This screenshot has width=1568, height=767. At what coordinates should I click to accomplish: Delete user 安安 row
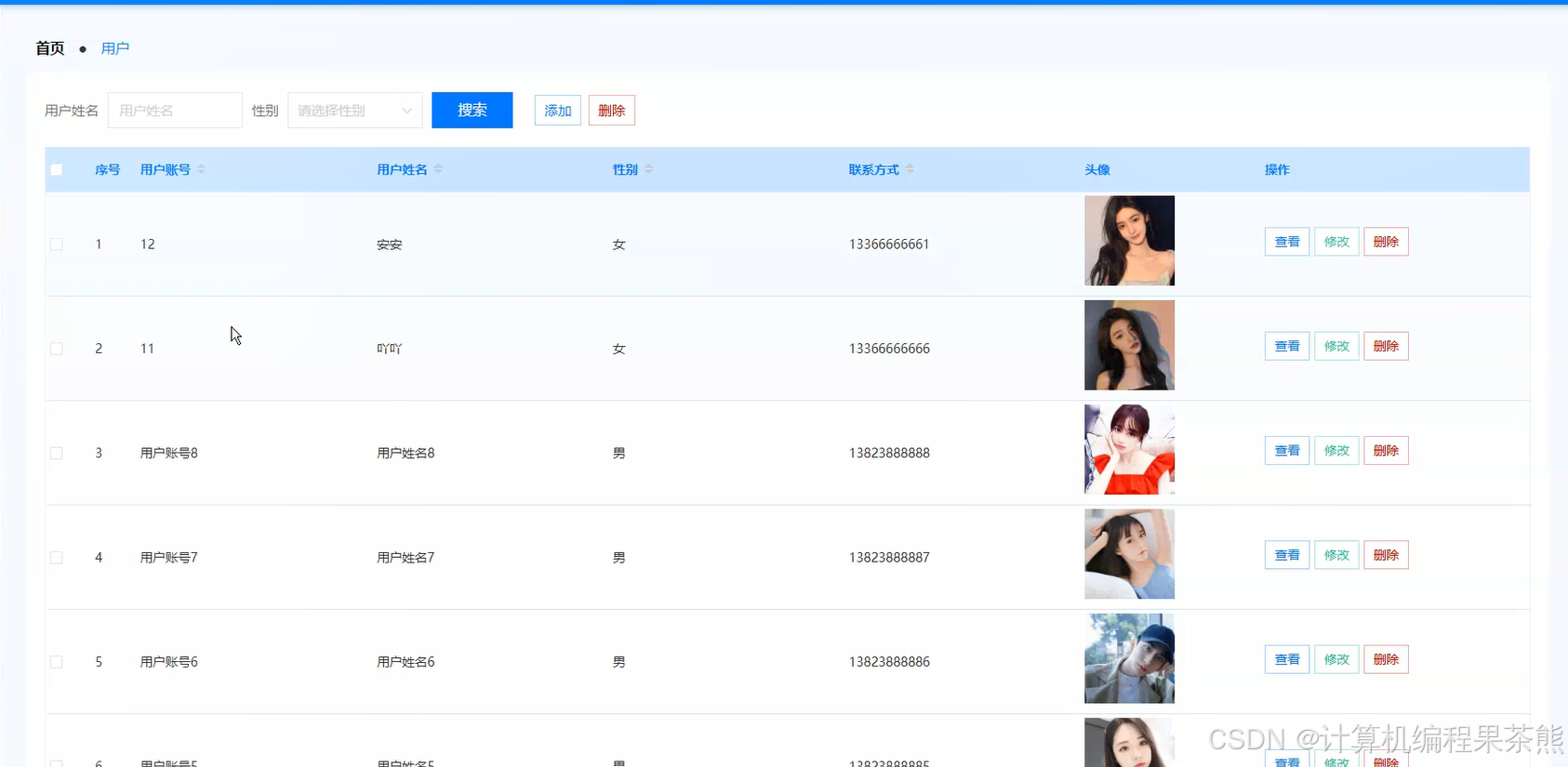(x=1386, y=242)
